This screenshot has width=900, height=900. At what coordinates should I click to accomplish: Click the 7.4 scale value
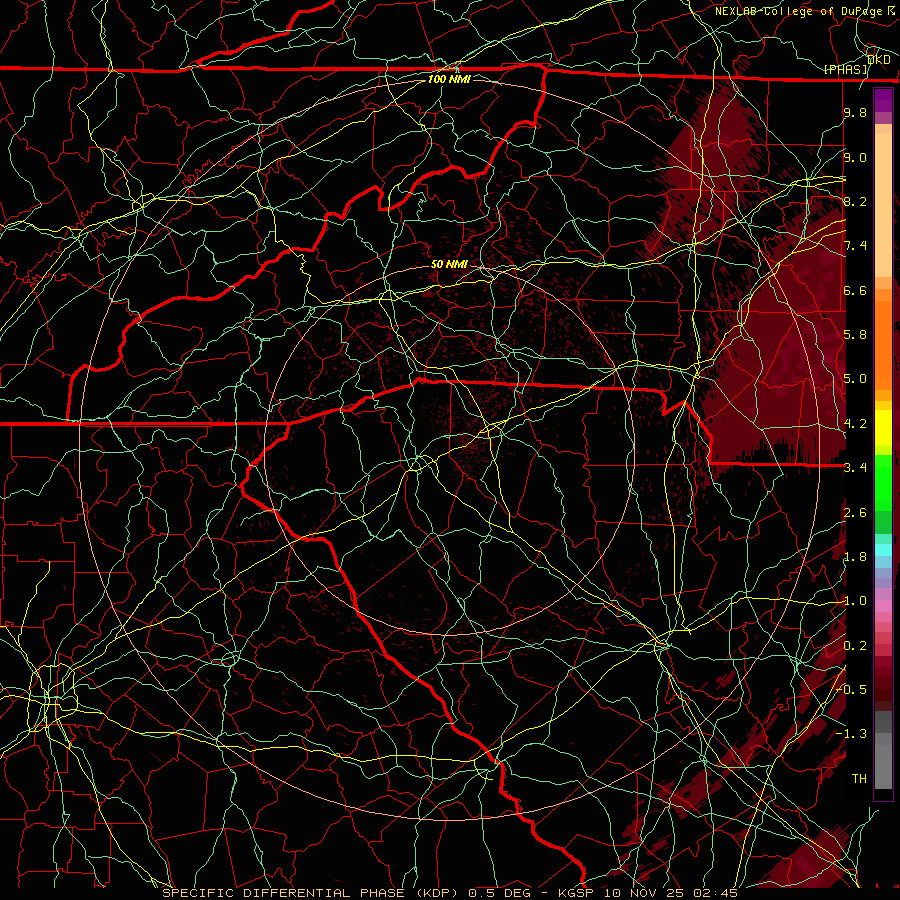click(x=855, y=246)
